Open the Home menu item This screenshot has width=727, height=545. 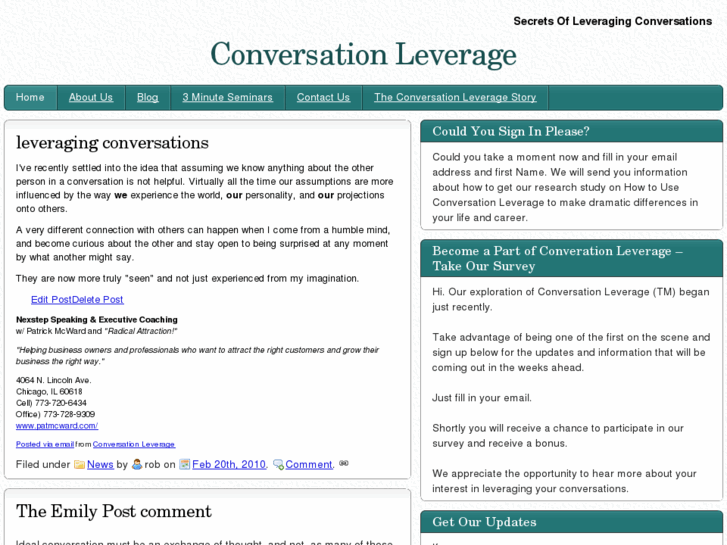click(x=30, y=97)
